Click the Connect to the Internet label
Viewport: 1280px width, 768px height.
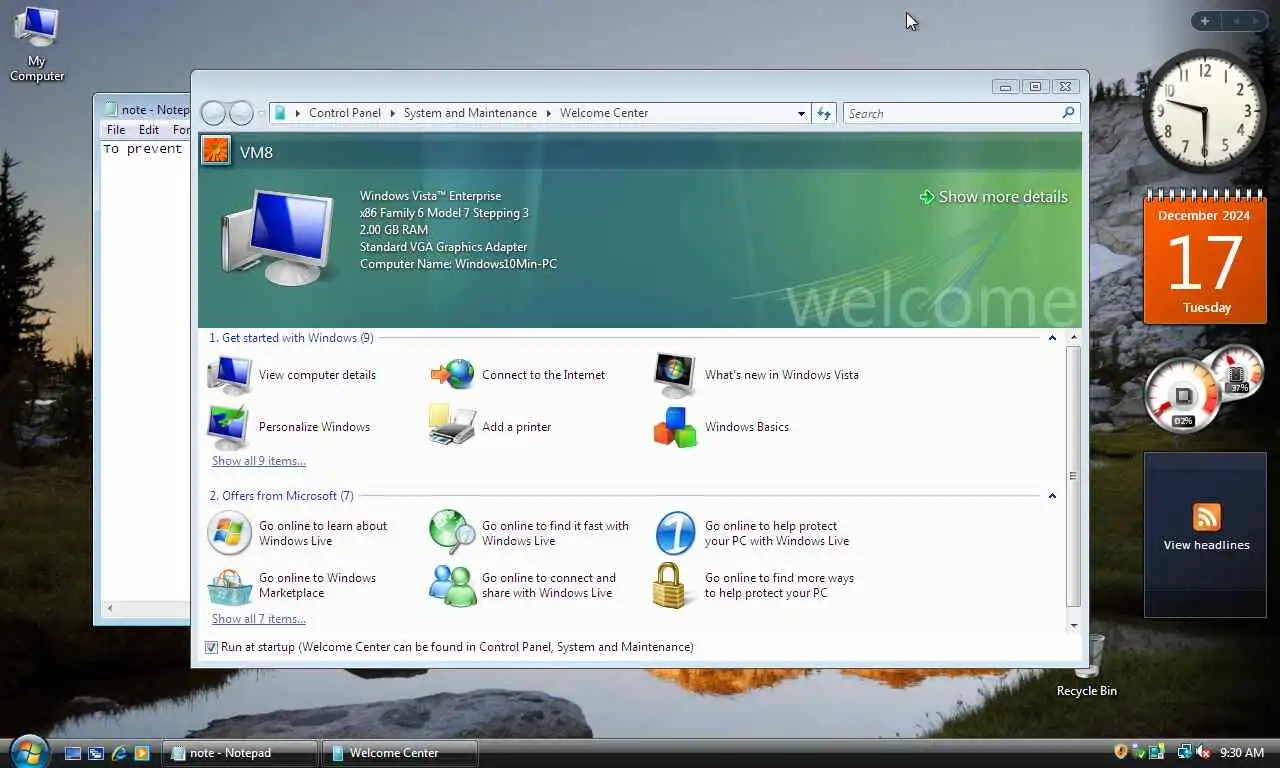[x=543, y=375]
